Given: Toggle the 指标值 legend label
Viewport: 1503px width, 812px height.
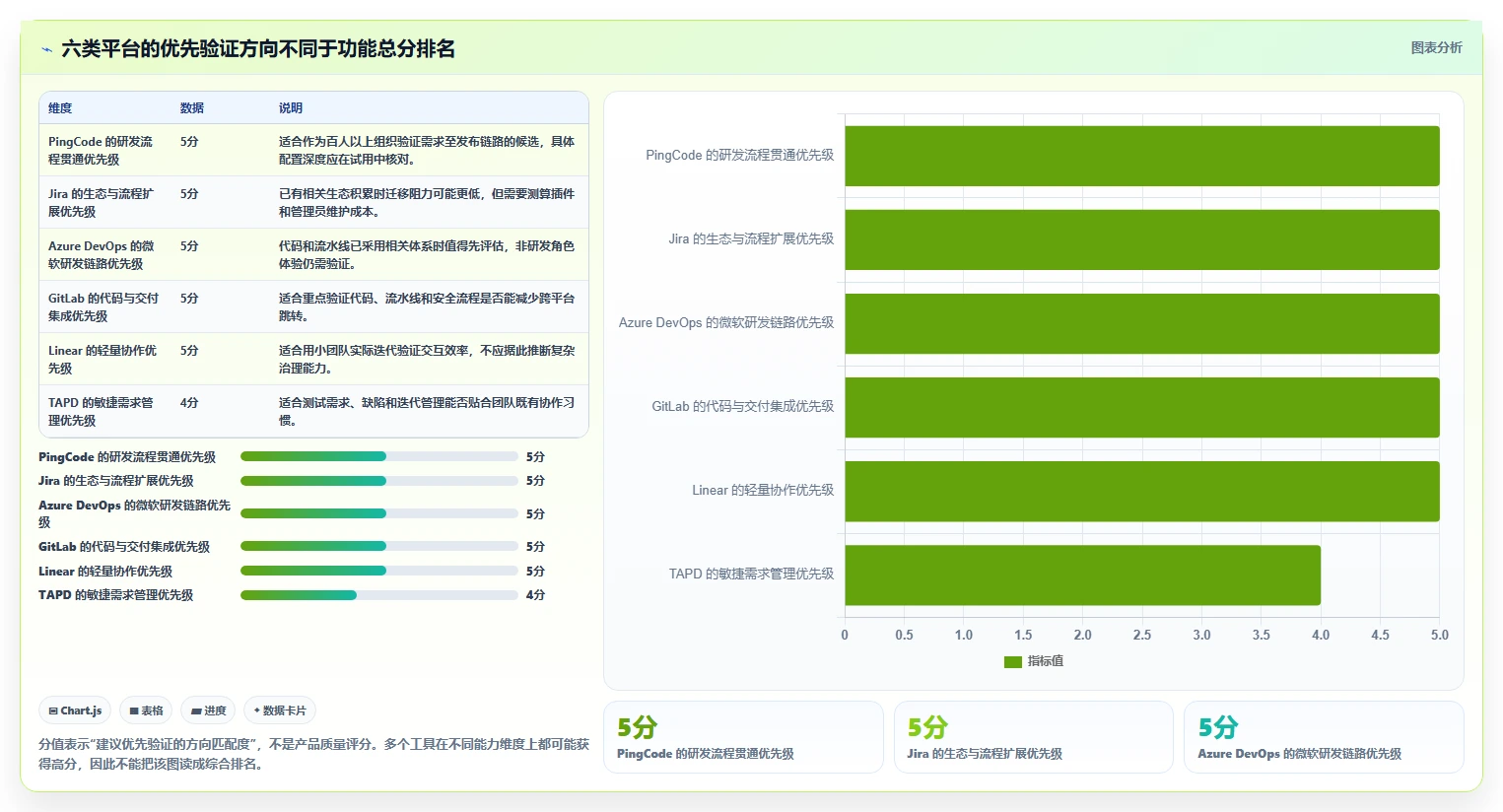Looking at the screenshot, I should pos(1046,661).
